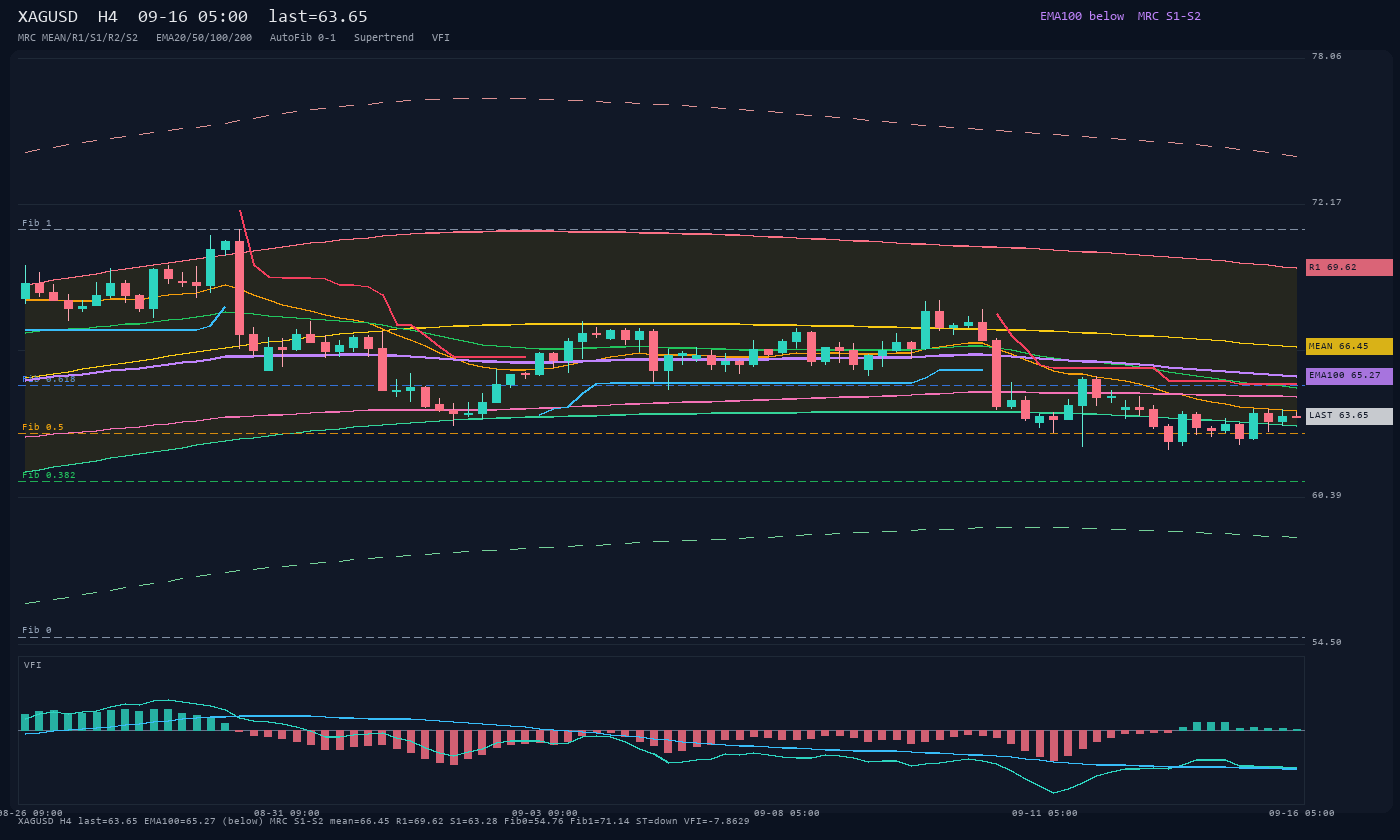
Task: Click the 72.17 price axis label
Action: (1327, 202)
